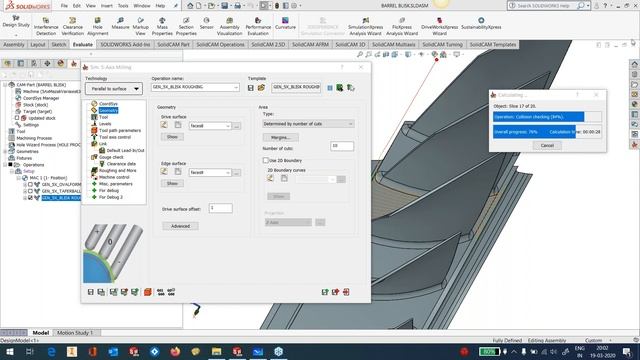Toggle Updated stock checkbox
The height and width of the screenshot is (360, 640).
tap(17, 118)
